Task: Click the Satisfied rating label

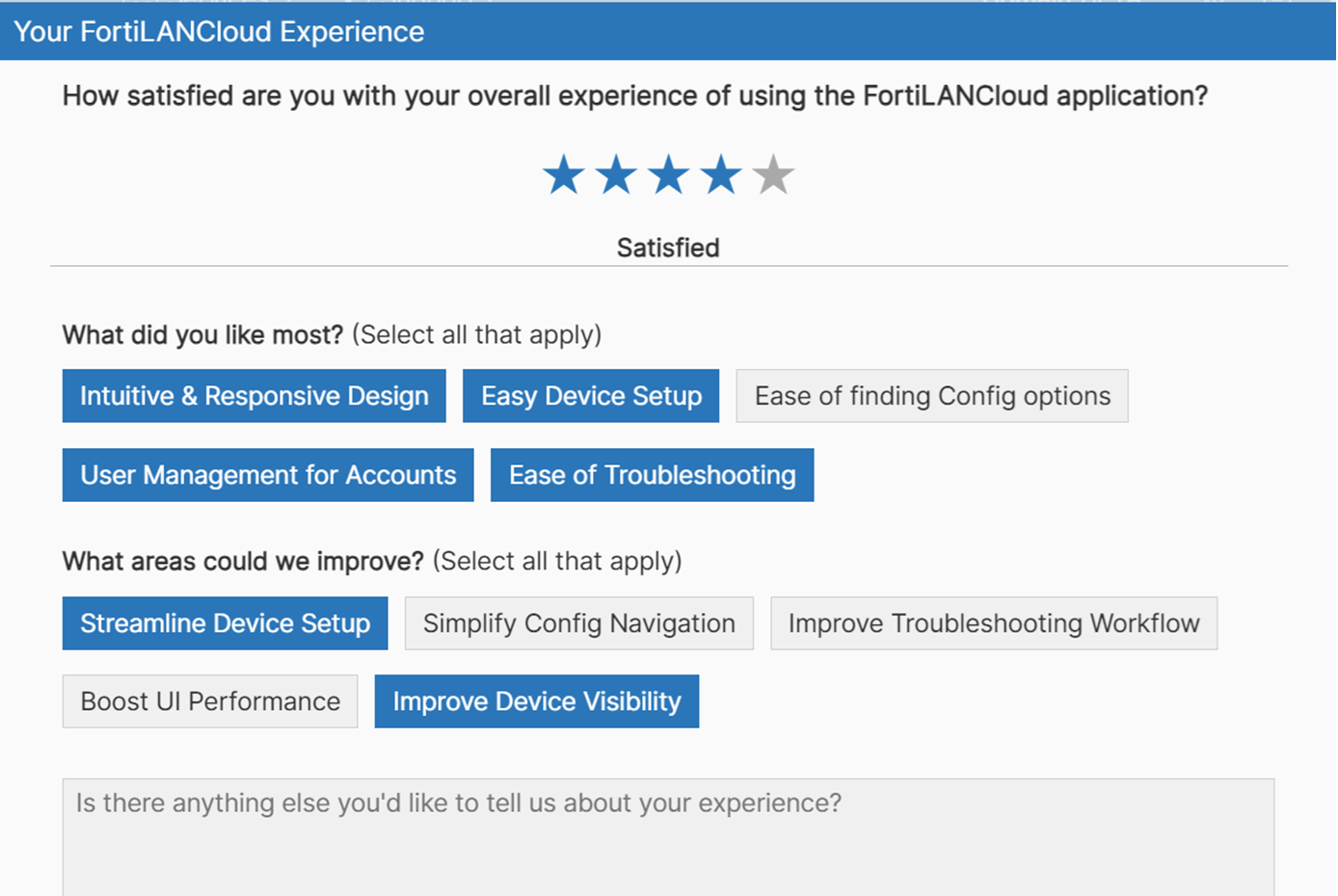Action: [x=668, y=248]
